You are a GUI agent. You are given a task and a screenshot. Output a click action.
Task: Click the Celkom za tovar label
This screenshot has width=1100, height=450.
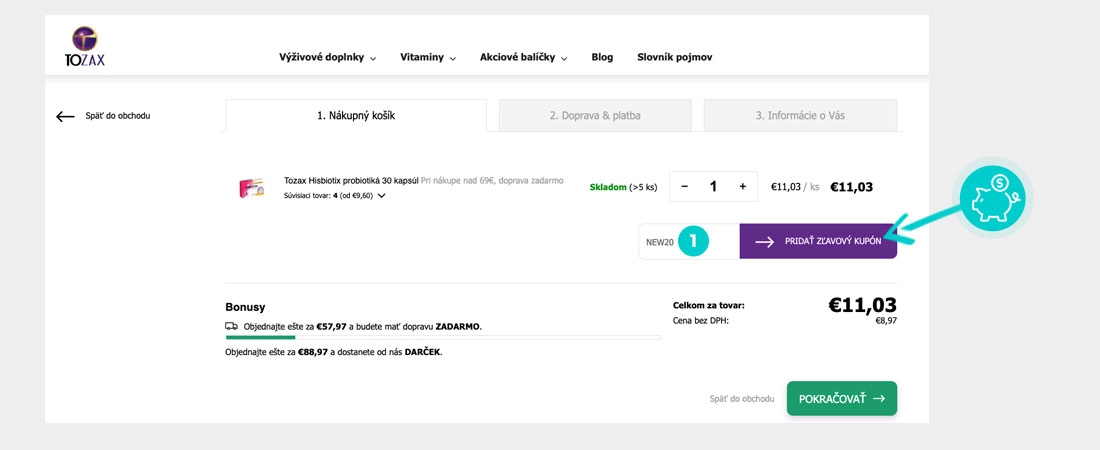pyautogui.click(x=709, y=305)
